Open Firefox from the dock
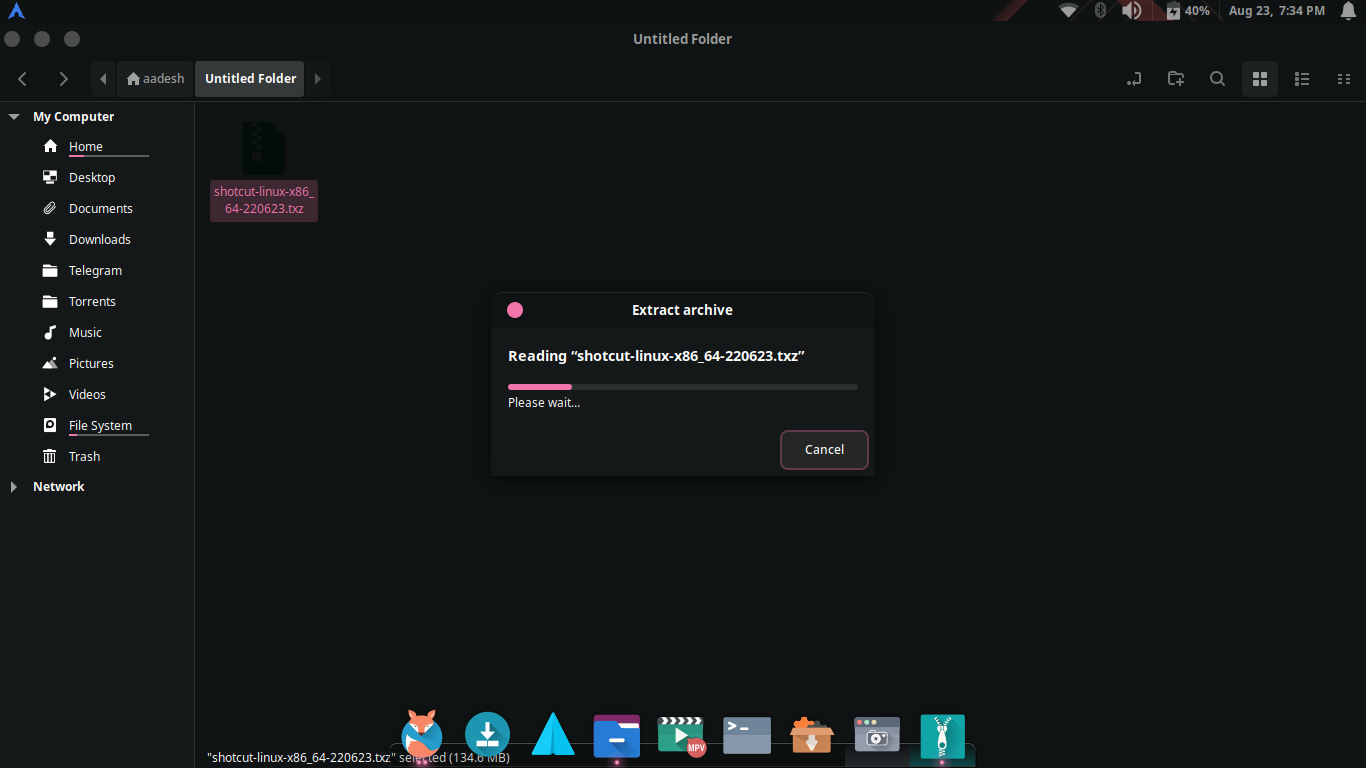Viewport: 1366px width, 768px height. (x=421, y=735)
